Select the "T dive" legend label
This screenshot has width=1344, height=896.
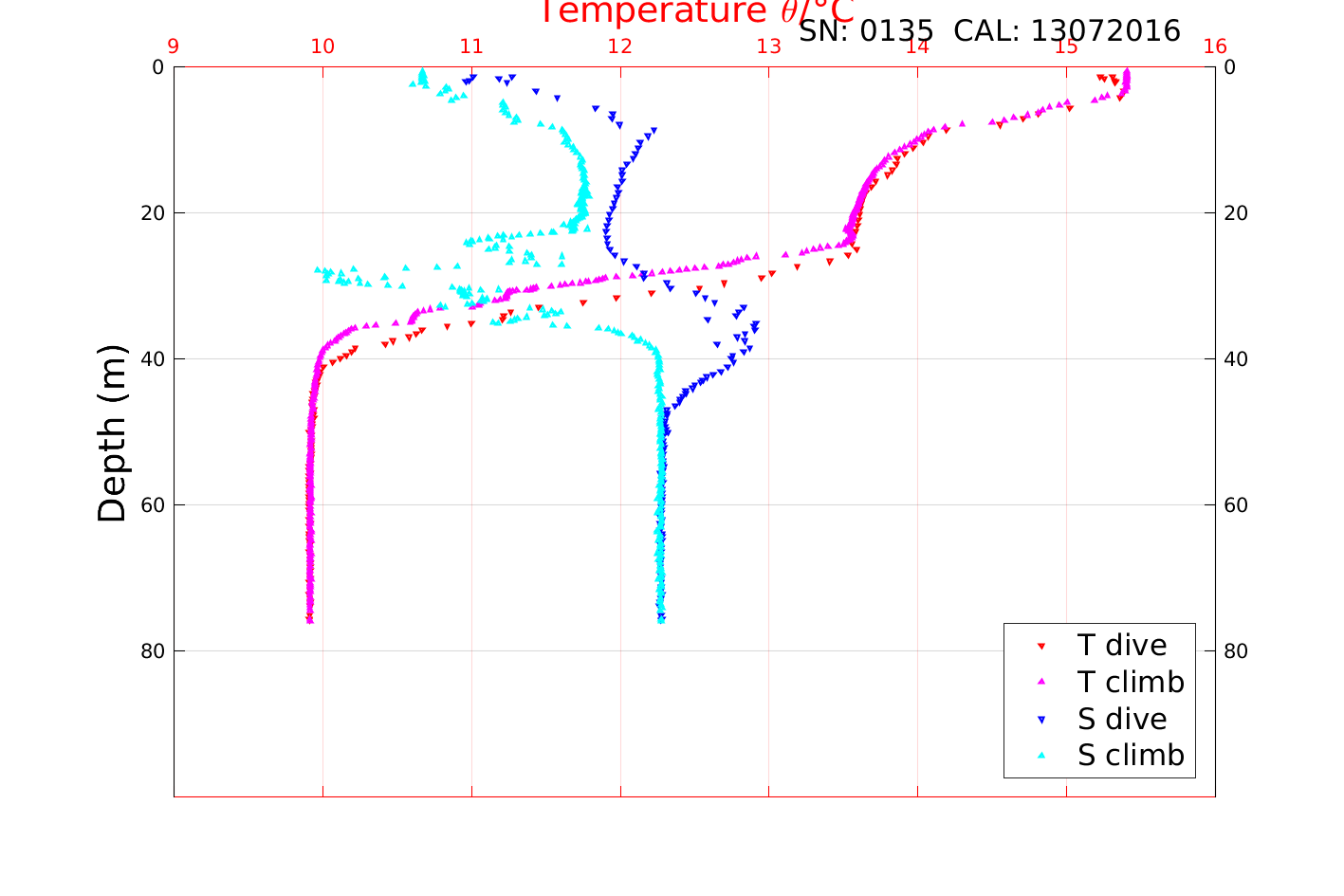[x=1122, y=646]
